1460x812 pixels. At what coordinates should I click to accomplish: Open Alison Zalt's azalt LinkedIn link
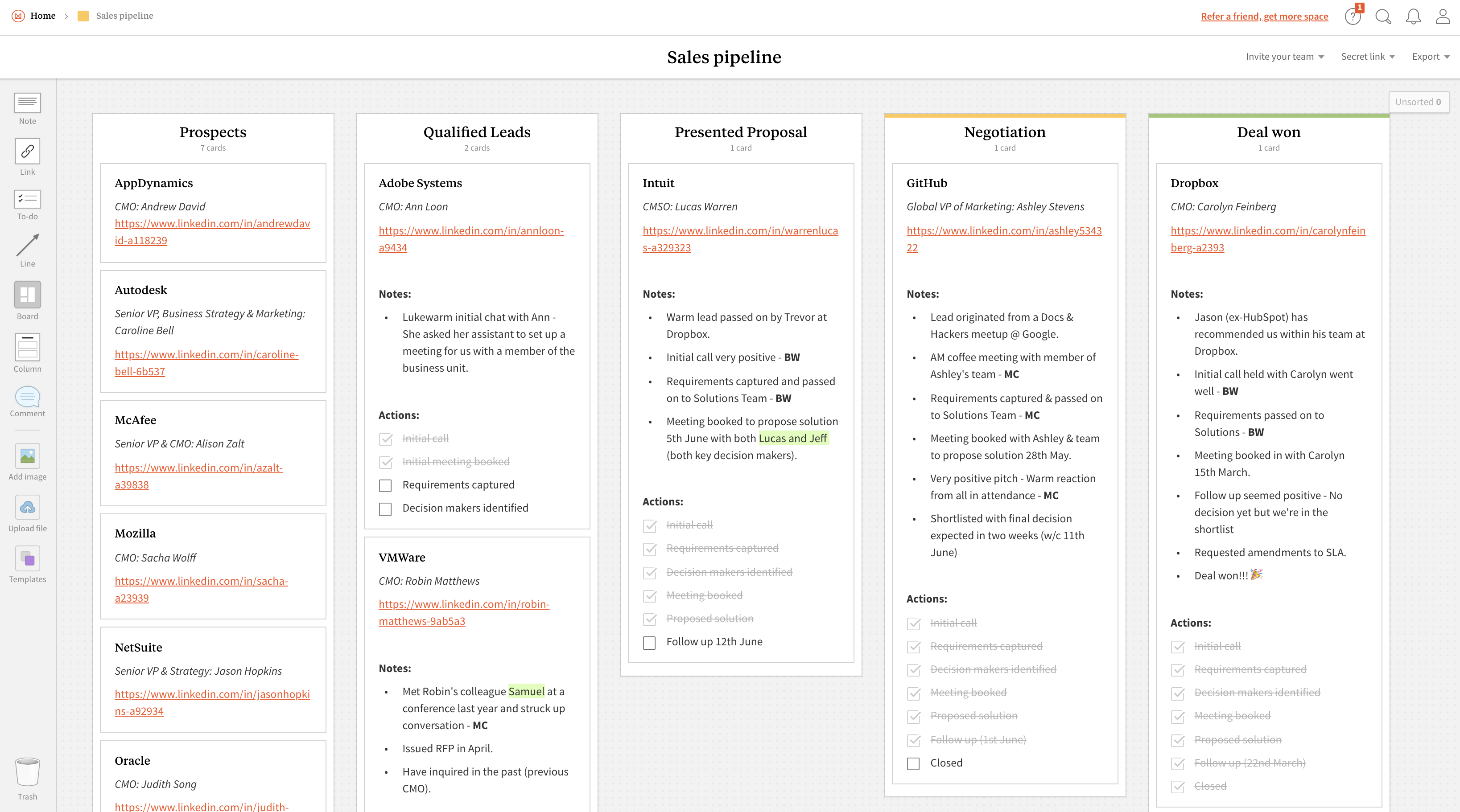pos(198,476)
